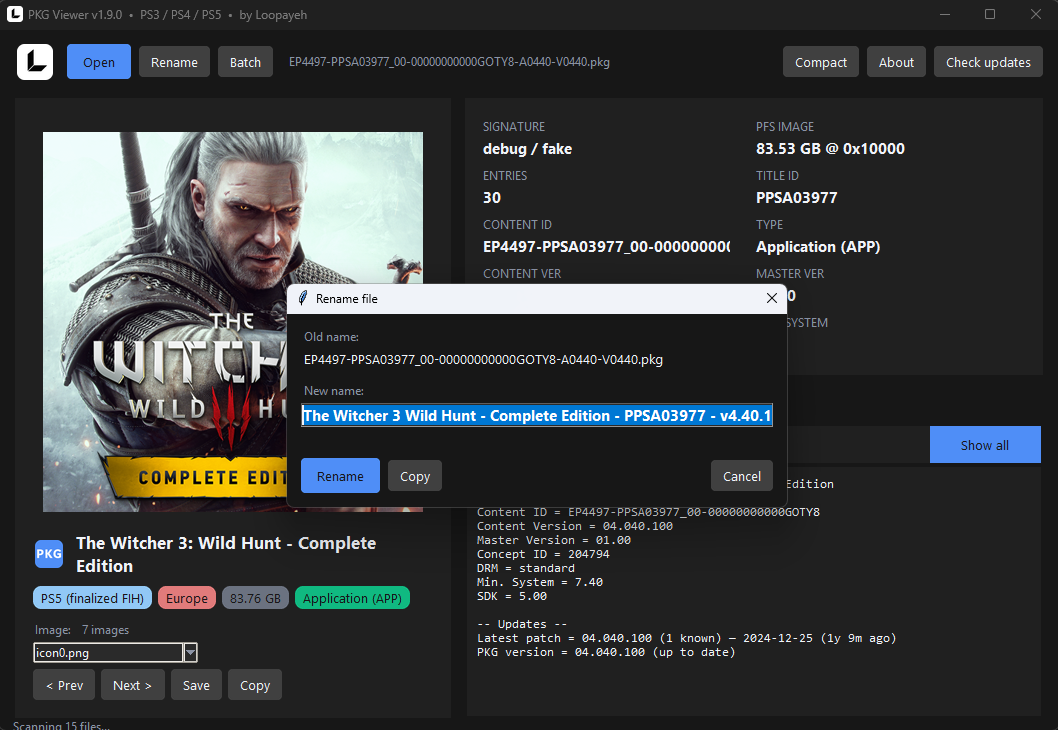Click the Latest patch line

[686, 638]
